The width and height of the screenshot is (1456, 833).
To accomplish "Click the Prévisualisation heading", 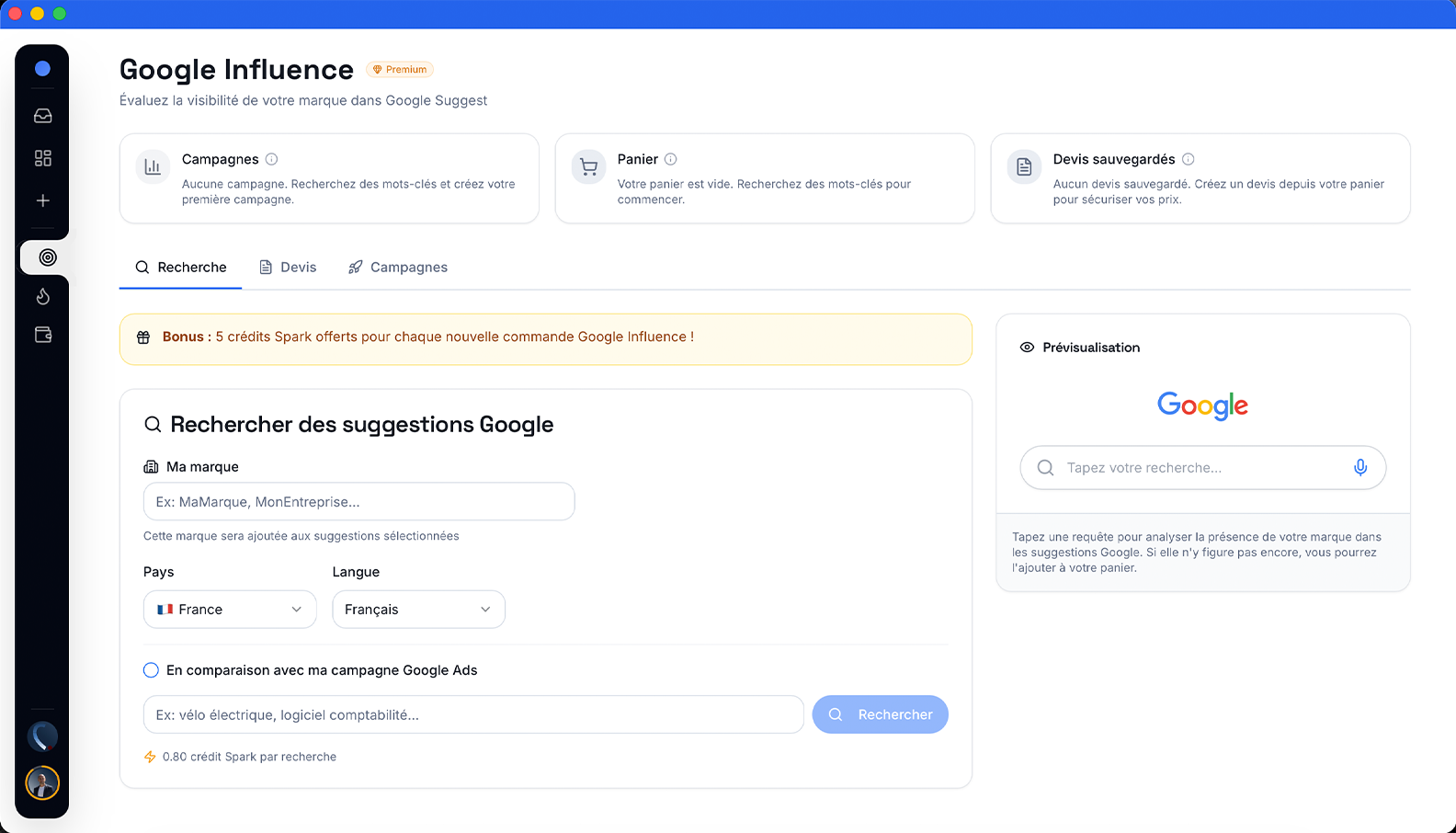I will pyautogui.click(x=1091, y=348).
